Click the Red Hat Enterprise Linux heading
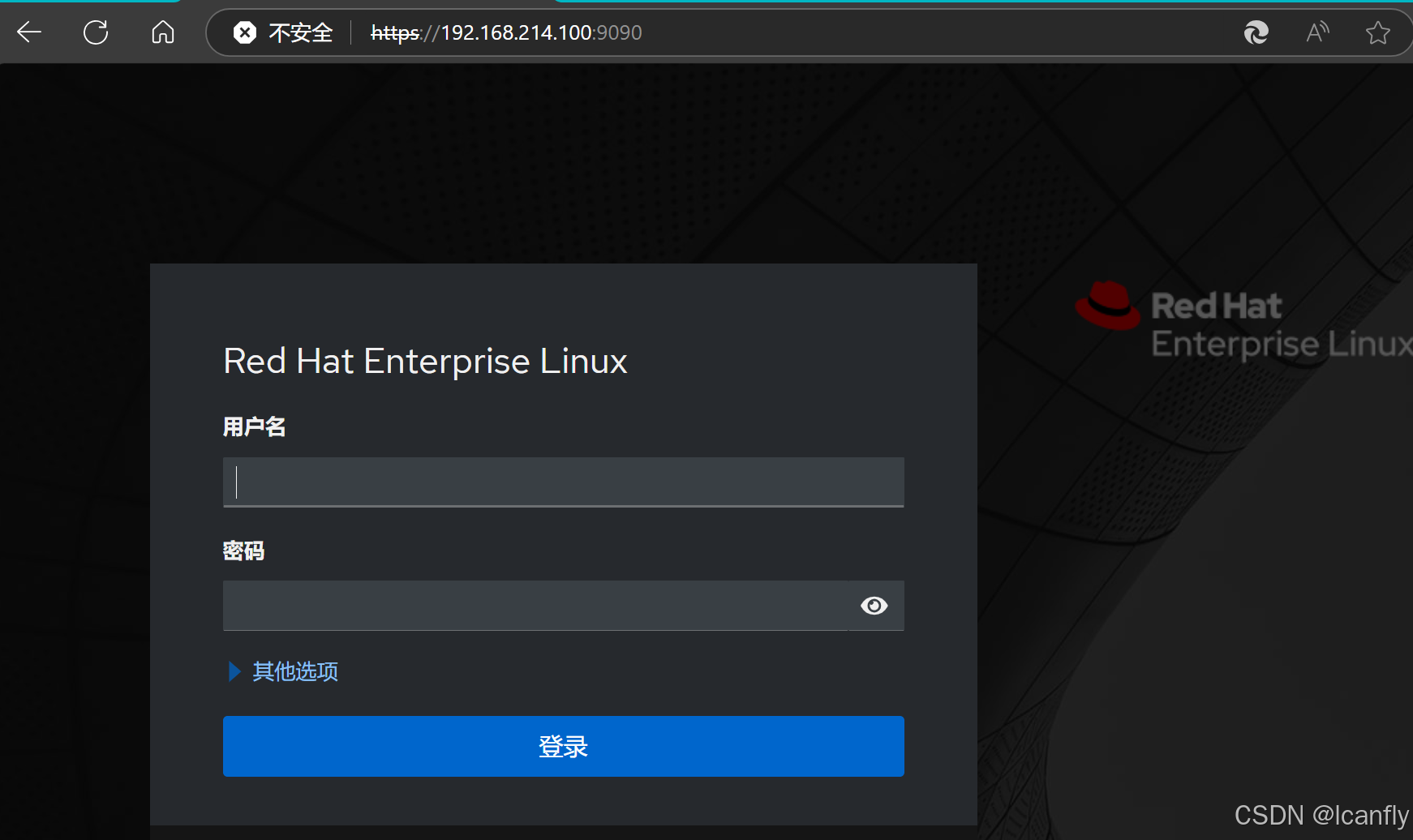The width and height of the screenshot is (1413, 840). click(x=425, y=361)
